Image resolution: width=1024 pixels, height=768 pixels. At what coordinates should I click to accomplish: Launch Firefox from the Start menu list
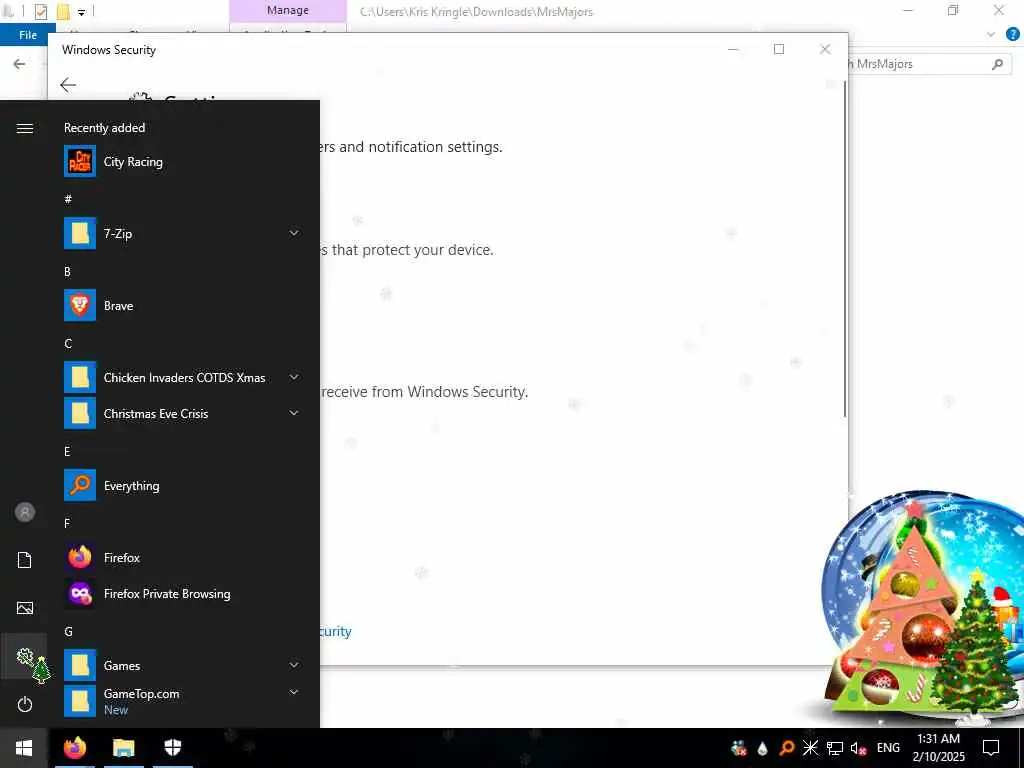tap(181, 558)
